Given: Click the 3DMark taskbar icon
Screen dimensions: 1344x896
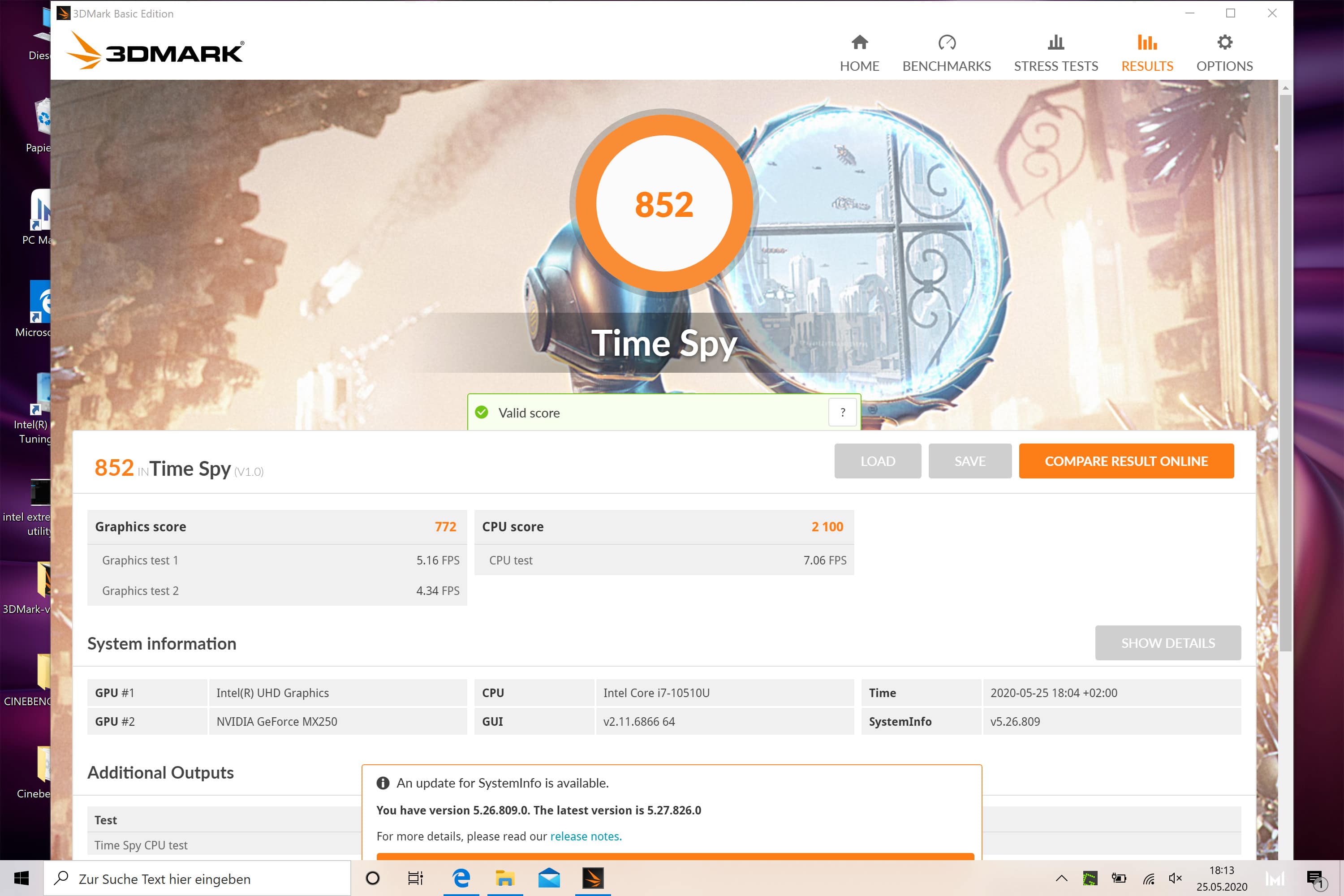Looking at the screenshot, I should (593, 878).
